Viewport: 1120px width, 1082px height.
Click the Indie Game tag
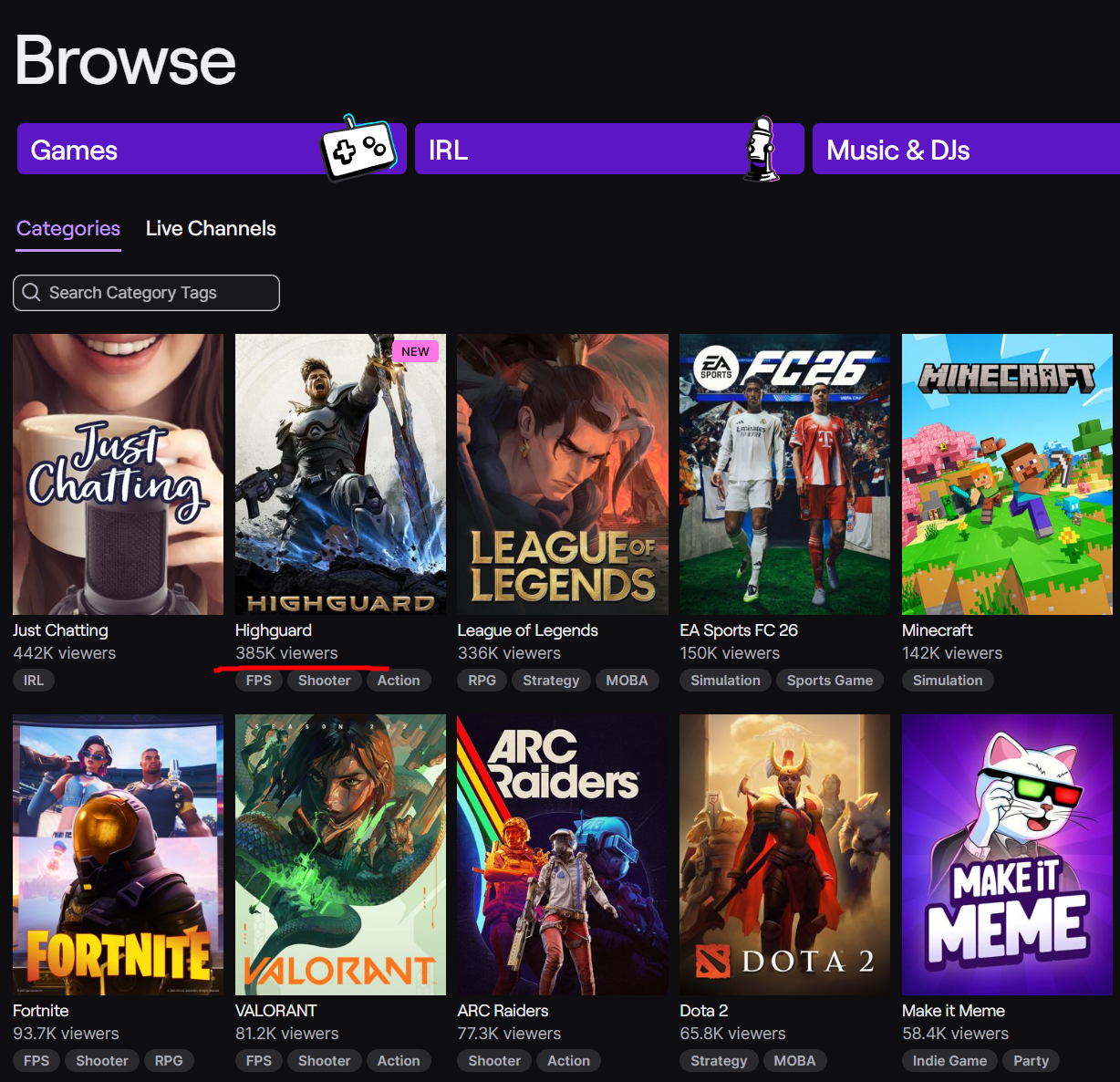(x=949, y=1061)
